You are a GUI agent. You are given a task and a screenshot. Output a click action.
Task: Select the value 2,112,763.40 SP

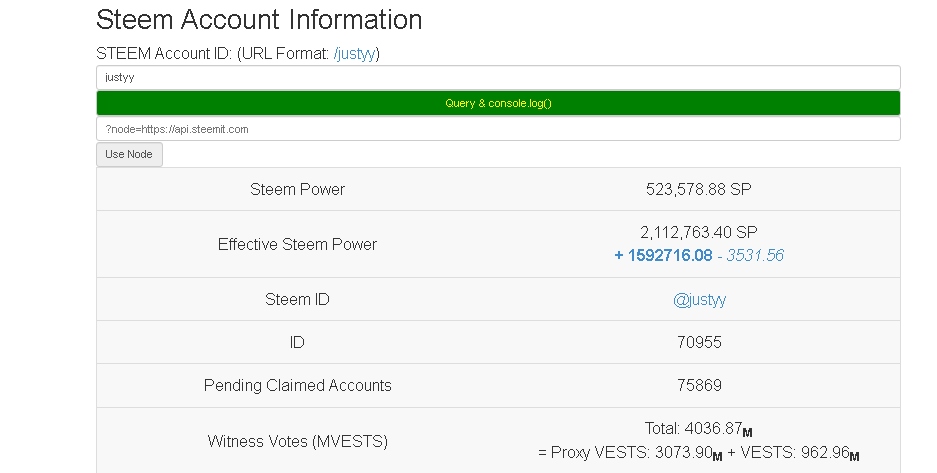pyautogui.click(x=699, y=232)
